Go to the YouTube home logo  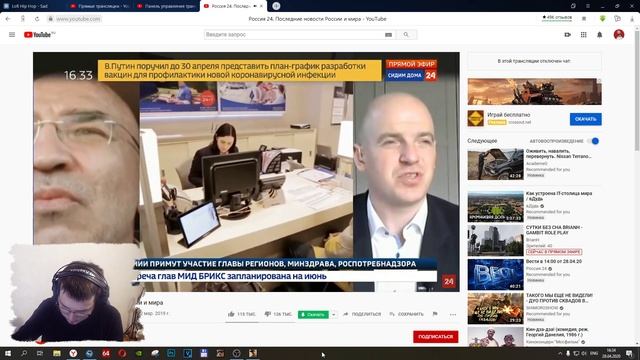(39, 35)
